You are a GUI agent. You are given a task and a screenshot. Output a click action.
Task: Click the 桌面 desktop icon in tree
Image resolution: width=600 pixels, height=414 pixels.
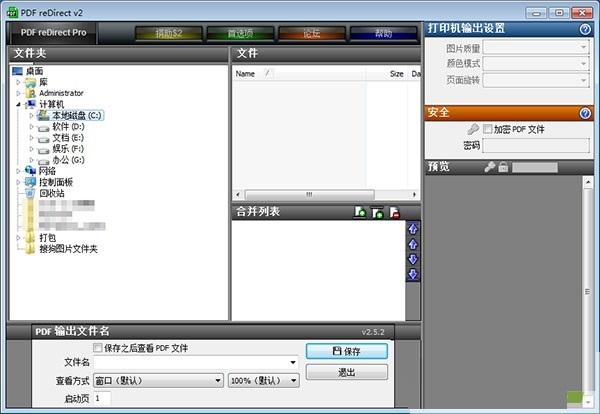18,71
